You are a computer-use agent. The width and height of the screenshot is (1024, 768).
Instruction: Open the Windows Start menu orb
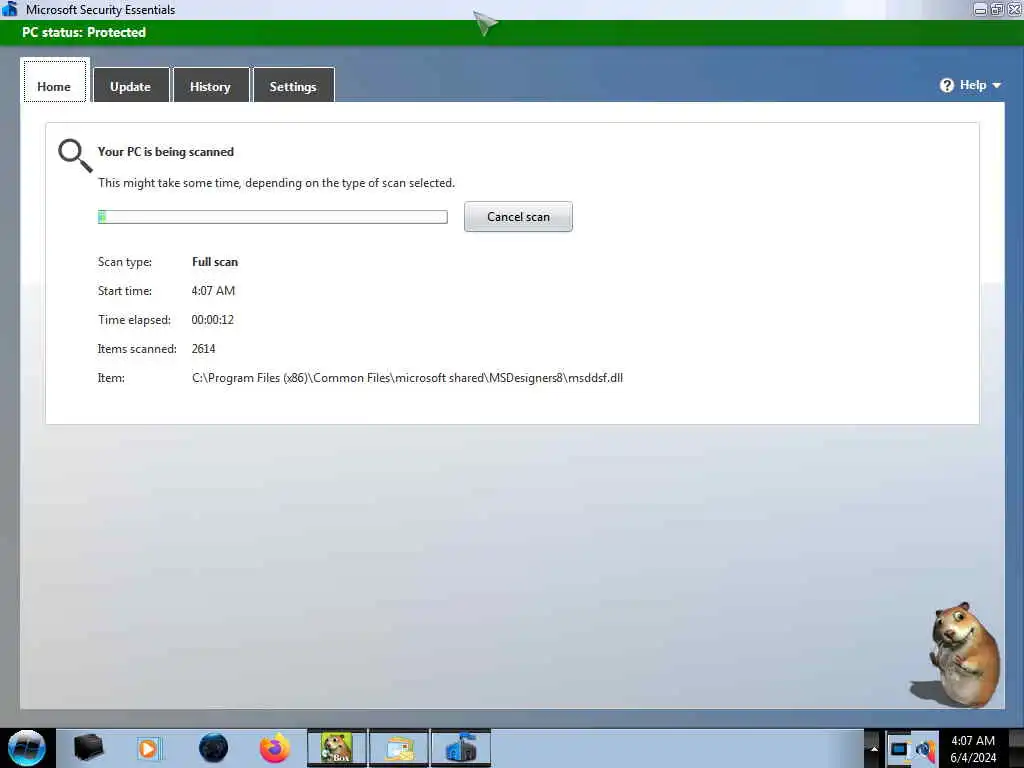[x=27, y=748]
